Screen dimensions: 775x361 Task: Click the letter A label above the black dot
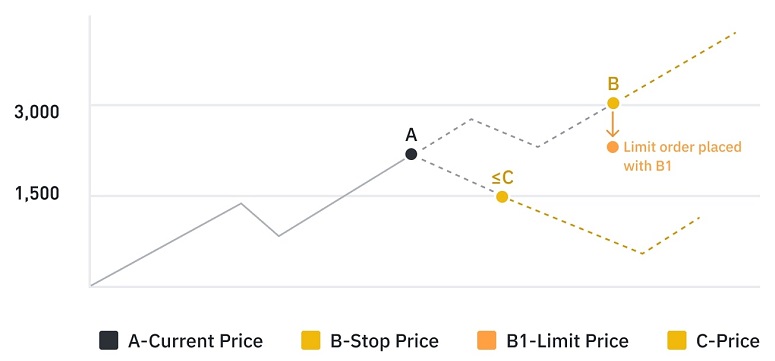point(411,135)
